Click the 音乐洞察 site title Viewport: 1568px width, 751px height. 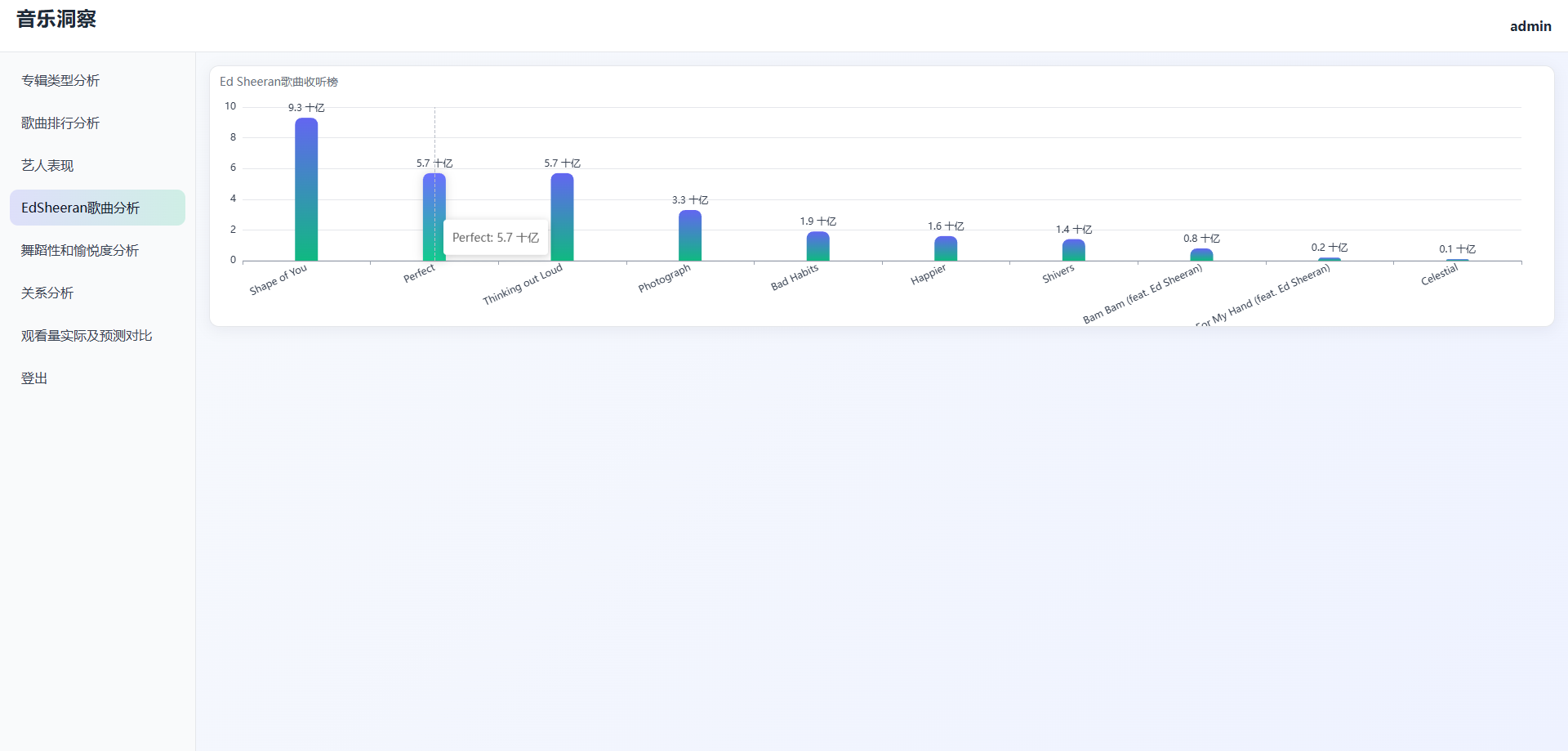point(56,19)
